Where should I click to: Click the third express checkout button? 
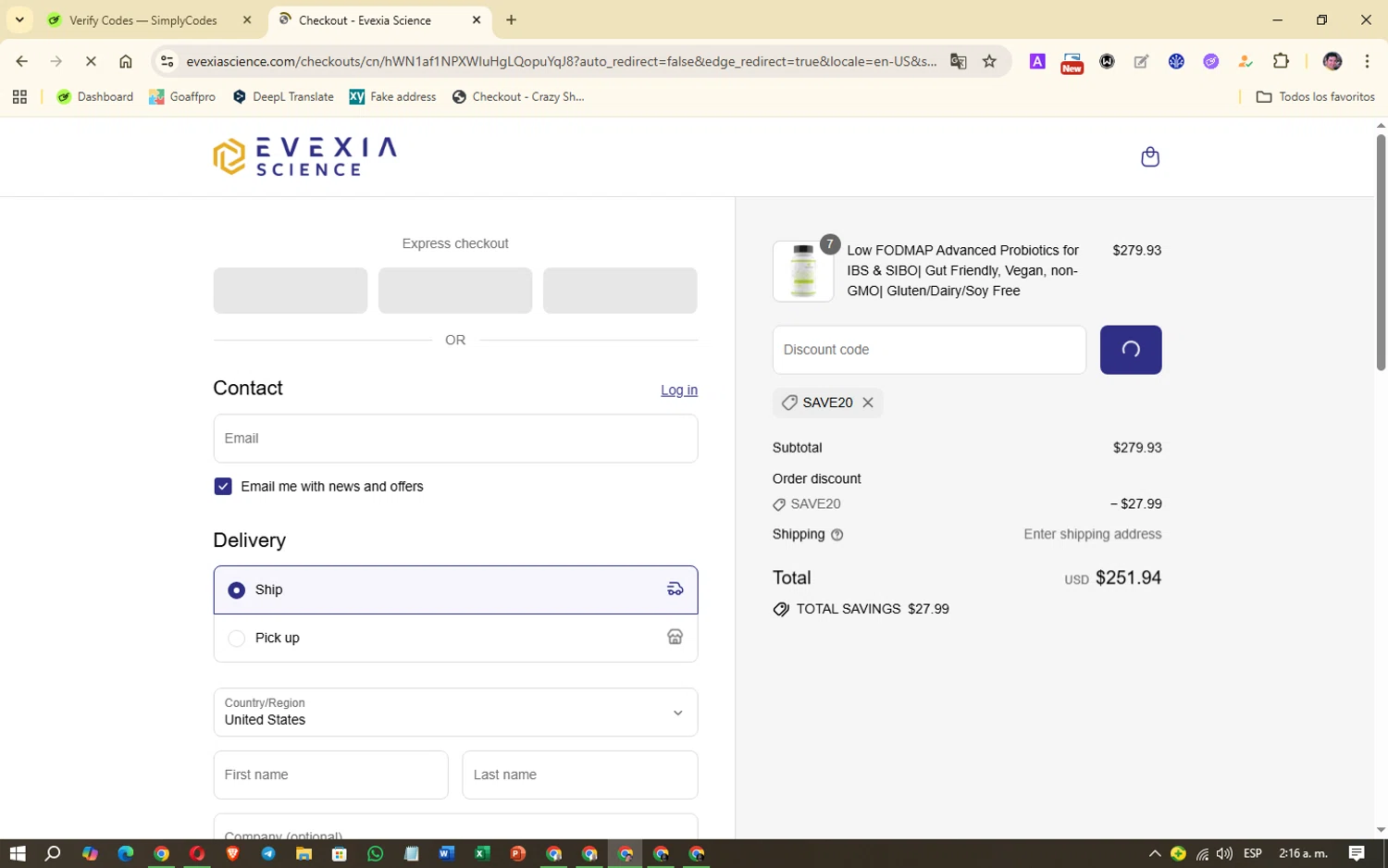tap(620, 291)
